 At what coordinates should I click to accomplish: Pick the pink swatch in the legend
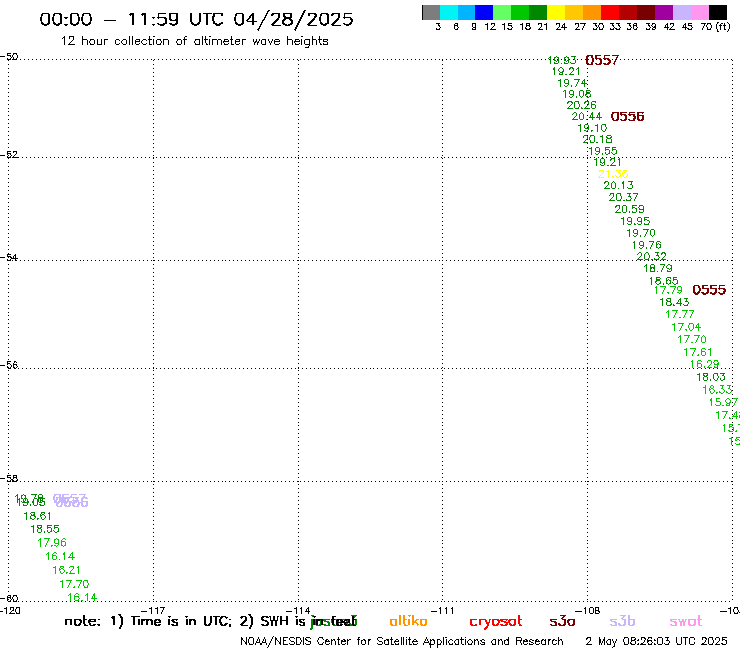click(x=700, y=12)
